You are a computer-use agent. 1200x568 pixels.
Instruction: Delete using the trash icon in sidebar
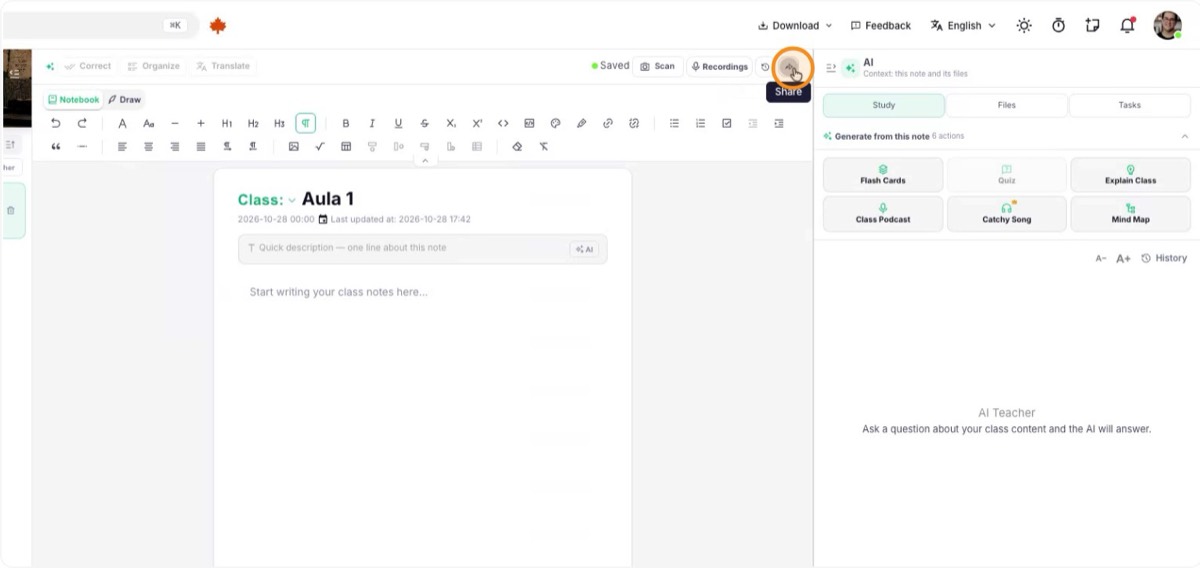[11, 210]
